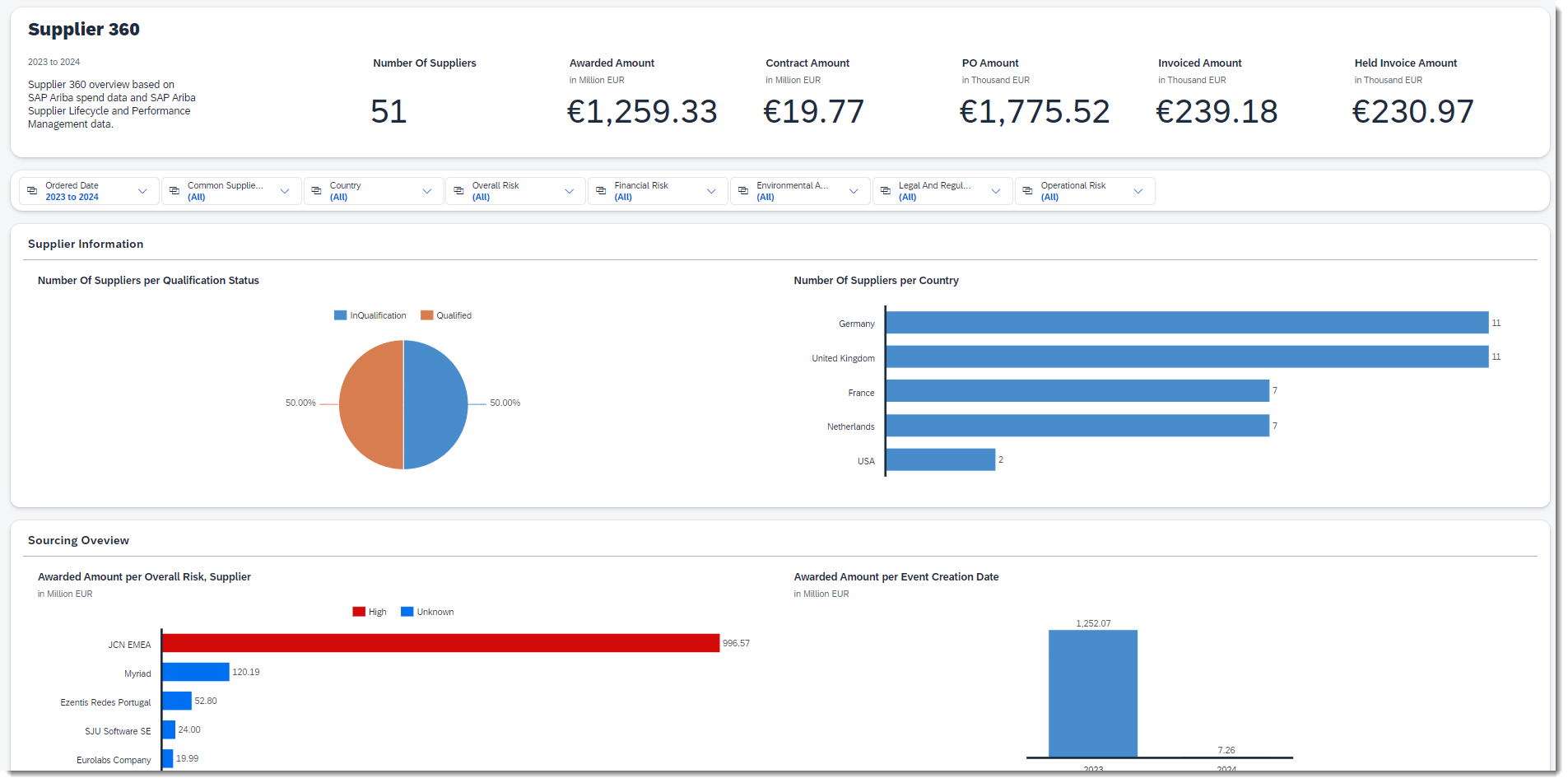
Task: Toggle the High risk legend entry
Action: point(370,612)
